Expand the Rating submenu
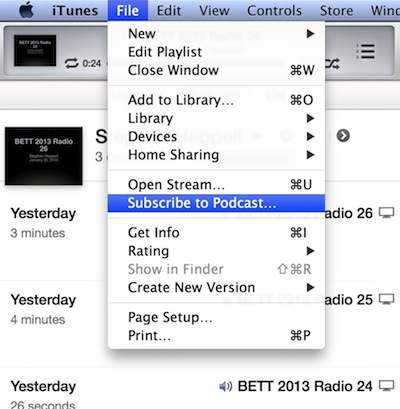 pos(216,251)
